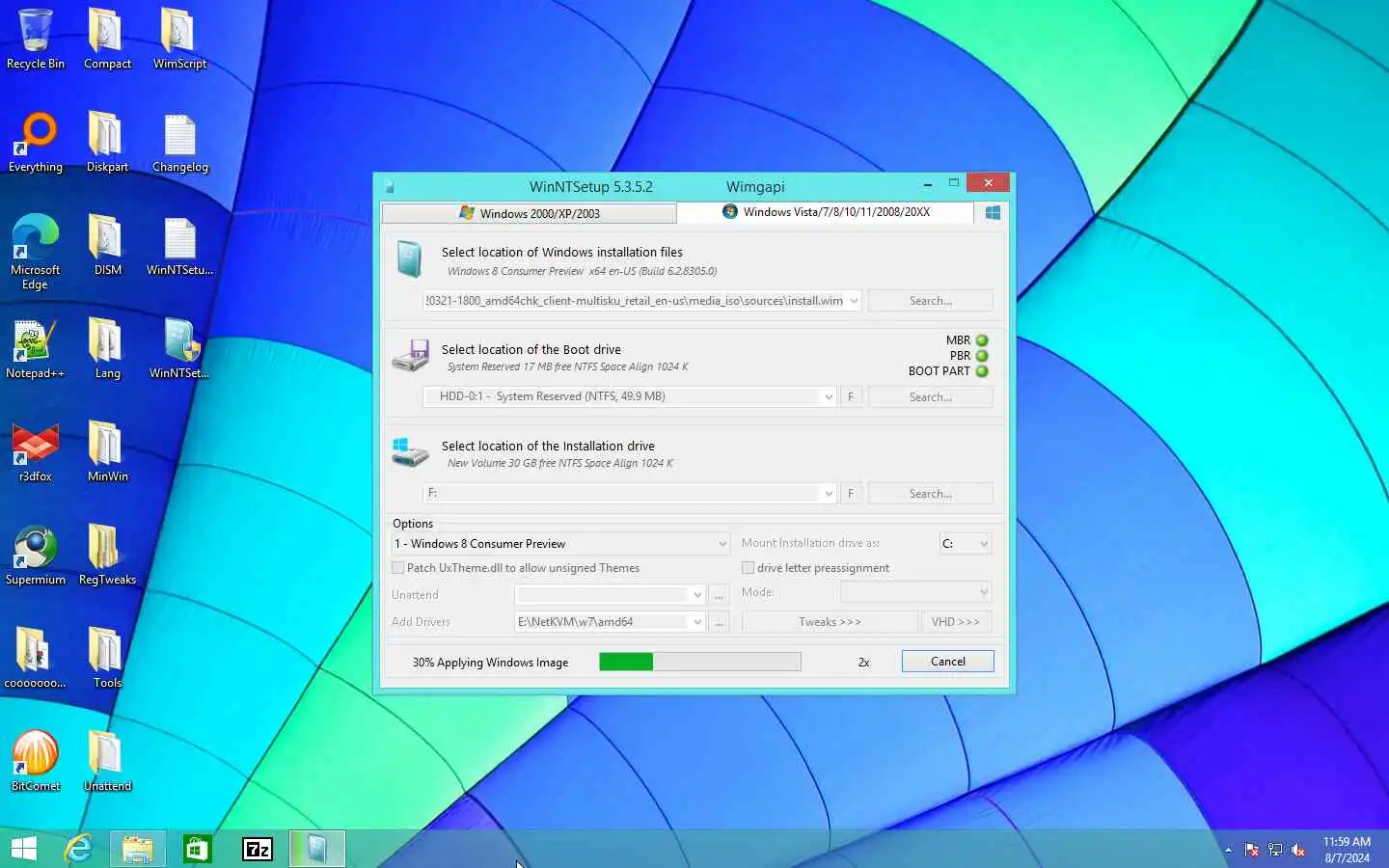Image resolution: width=1389 pixels, height=868 pixels.
Task: Expand the install.wim path dropdown
Action: 854,301
